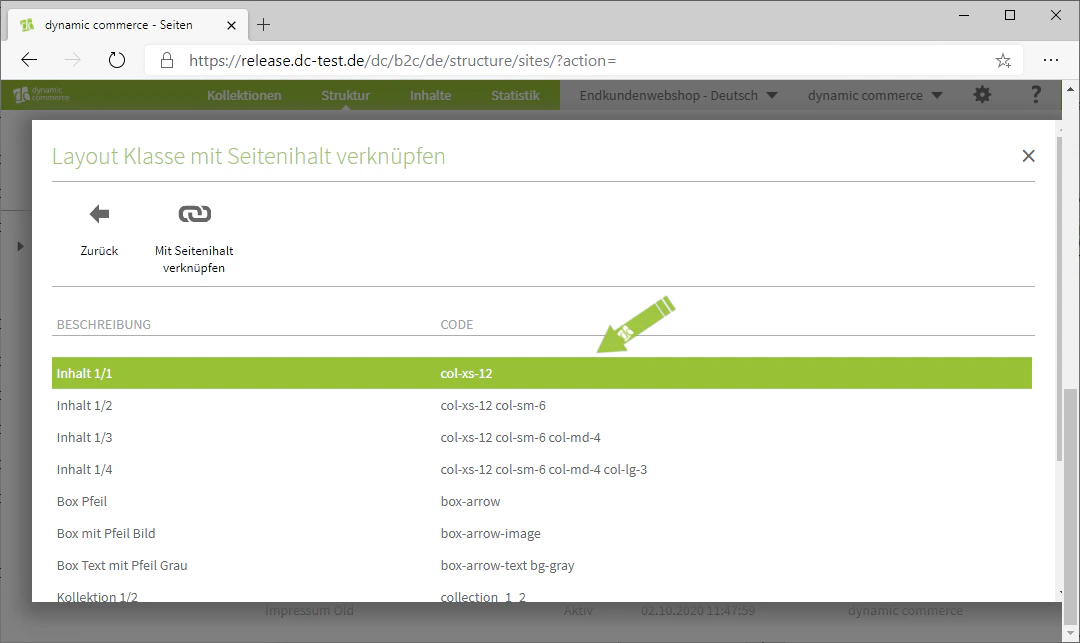View site security lock icon

167,61
